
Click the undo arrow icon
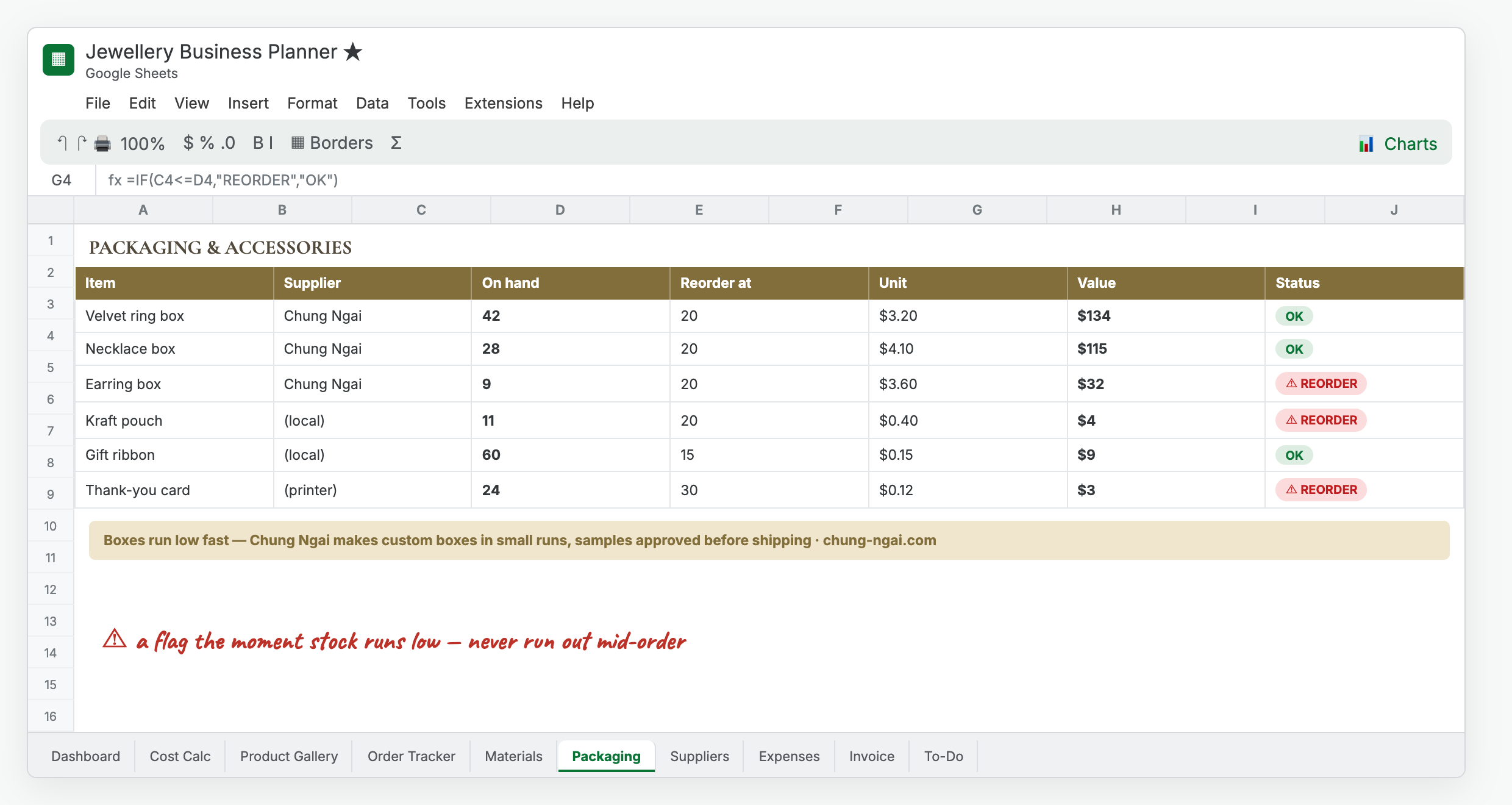coord(62,143)
